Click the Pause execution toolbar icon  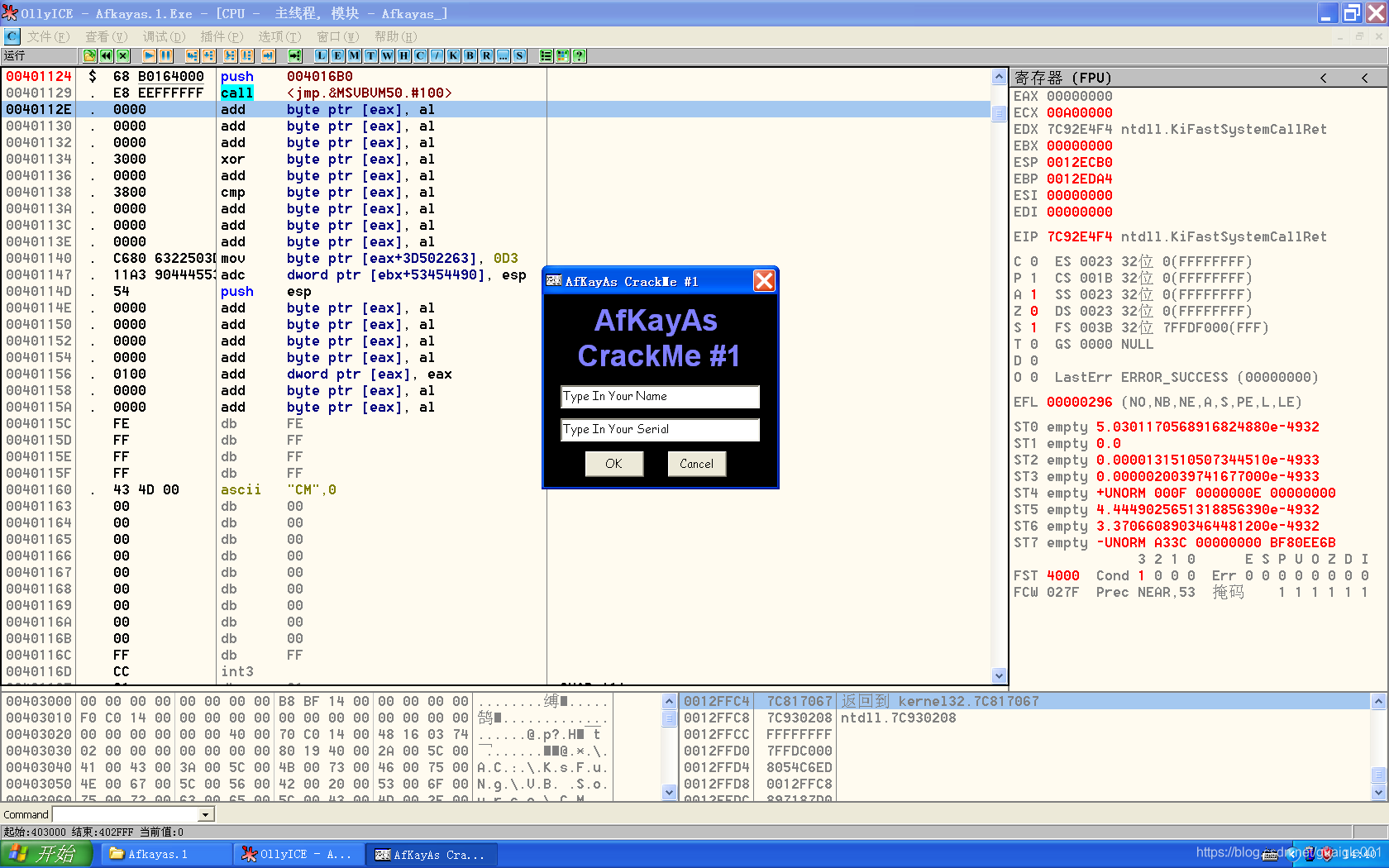pos(166,55)
